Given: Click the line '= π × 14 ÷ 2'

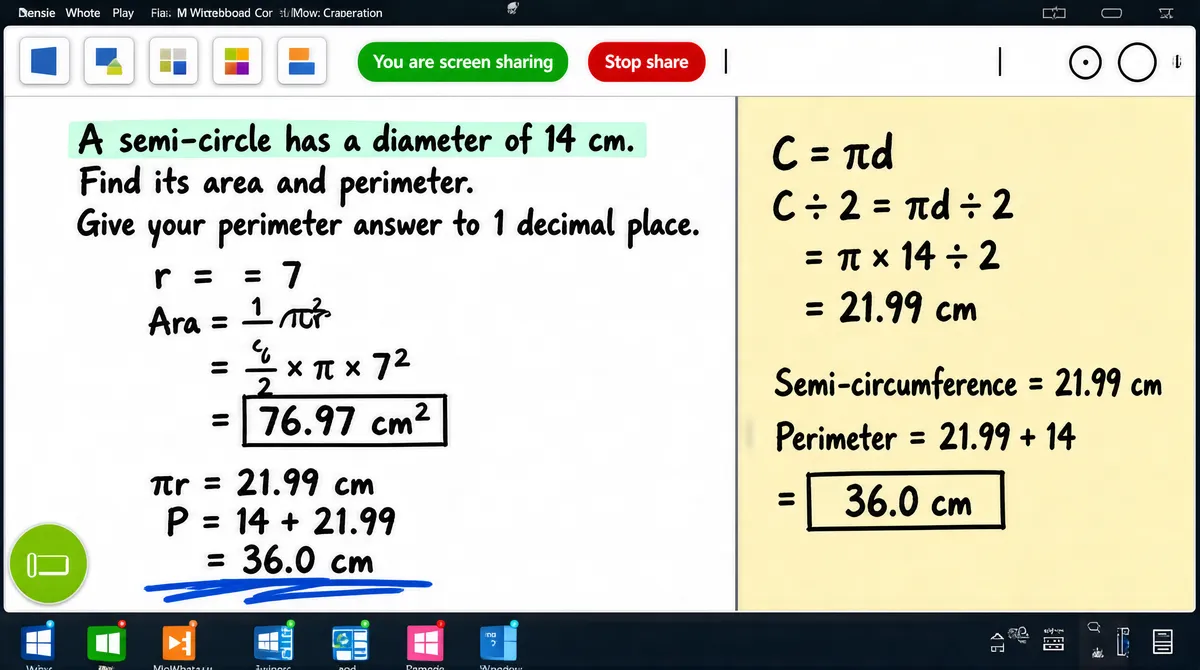Looking at the screenshot, I should tap(903, 257).
